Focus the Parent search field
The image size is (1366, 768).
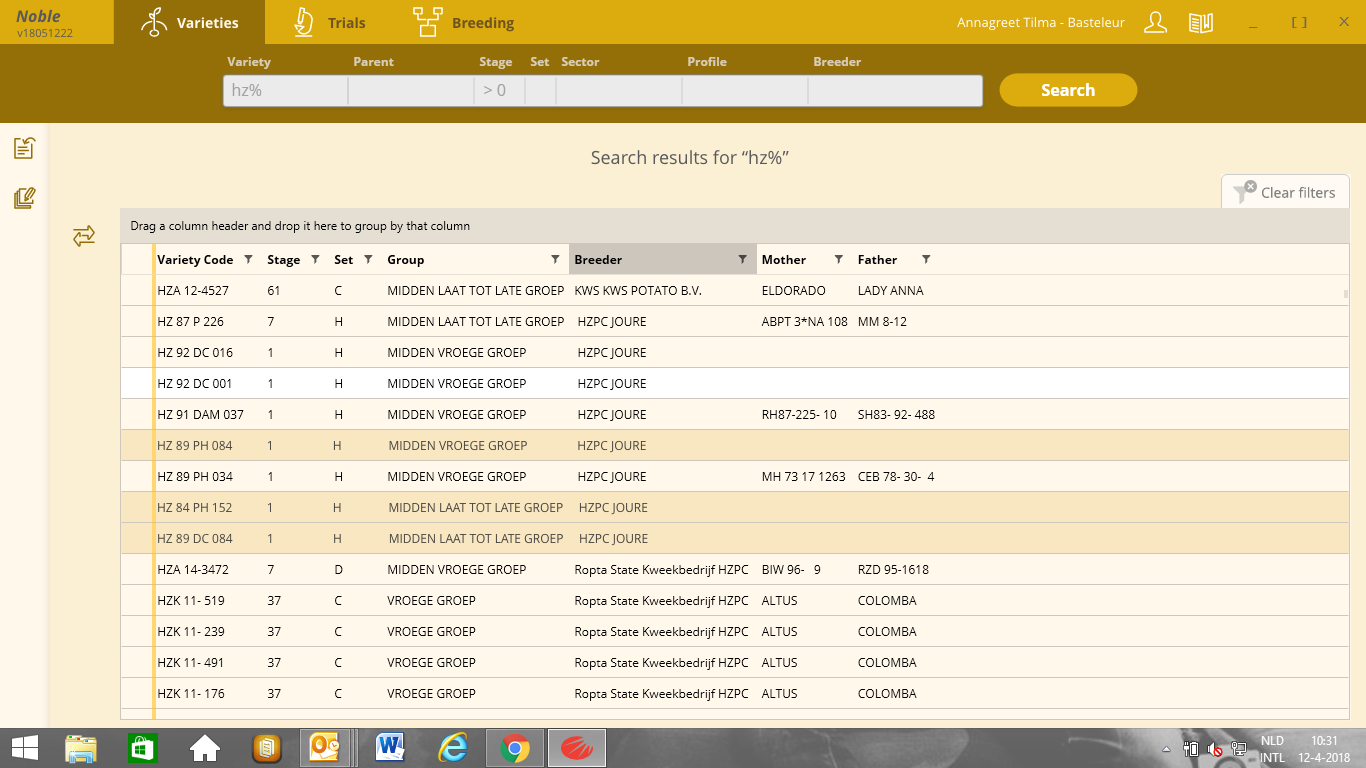point(411,90)
